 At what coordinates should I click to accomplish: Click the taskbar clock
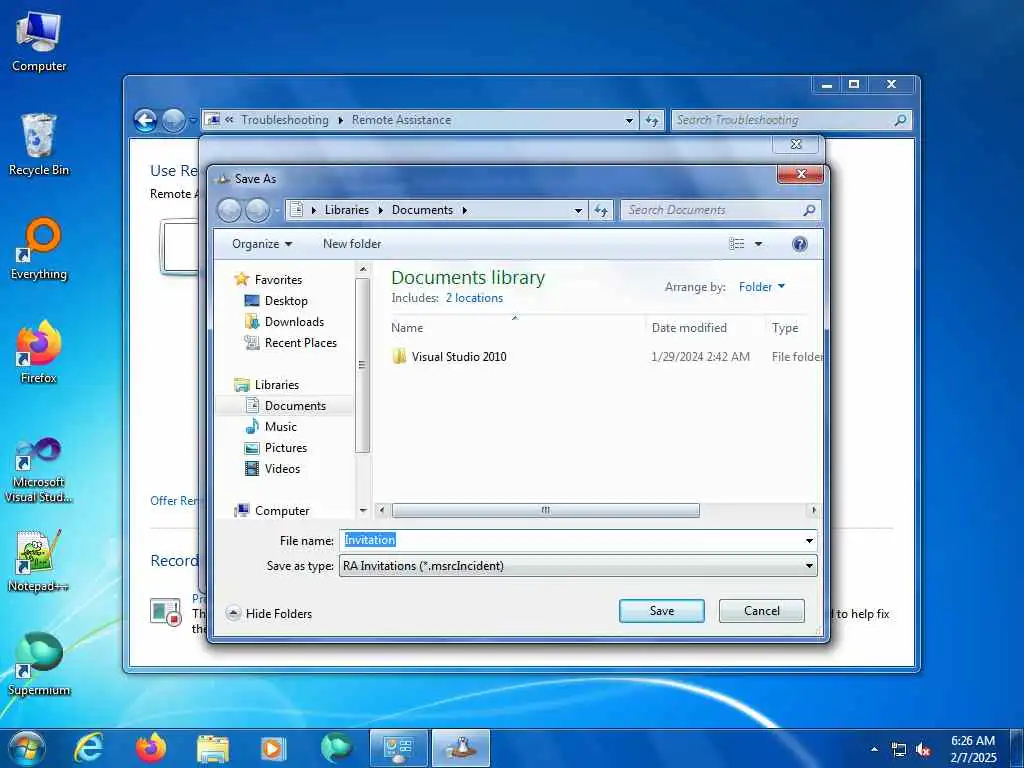point(973,749)
